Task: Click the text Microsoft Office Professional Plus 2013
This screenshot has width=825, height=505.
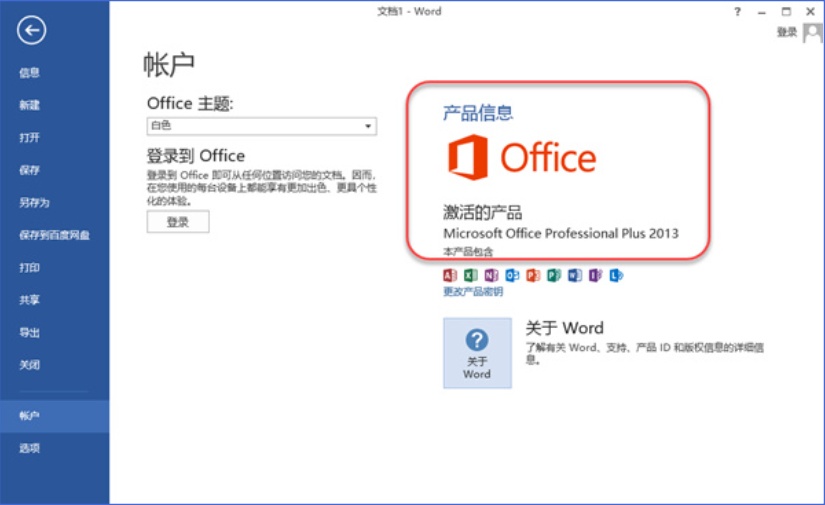Action: point(561,234)
